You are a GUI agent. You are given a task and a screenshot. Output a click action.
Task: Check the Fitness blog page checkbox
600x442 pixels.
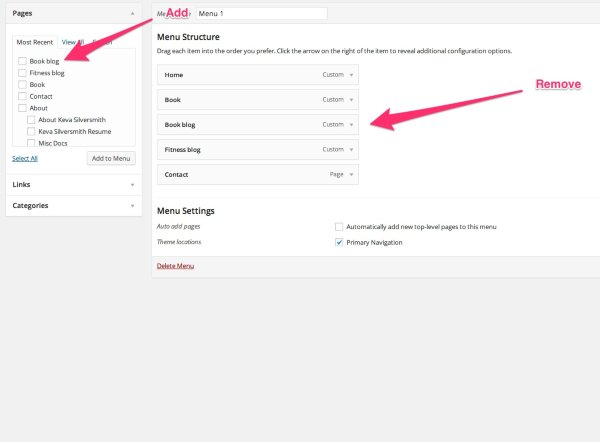click(x=22, y=73)
